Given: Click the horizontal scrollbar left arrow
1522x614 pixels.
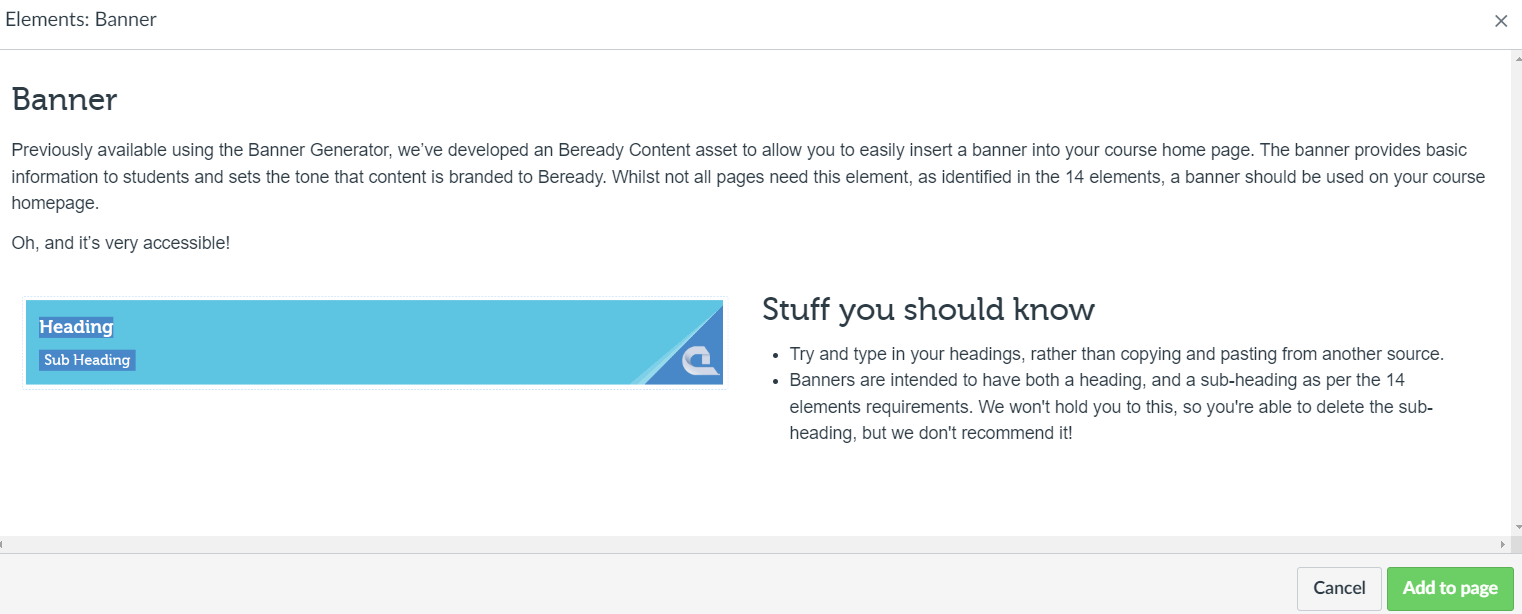Looking at the screenshot, I should (5, 545).
